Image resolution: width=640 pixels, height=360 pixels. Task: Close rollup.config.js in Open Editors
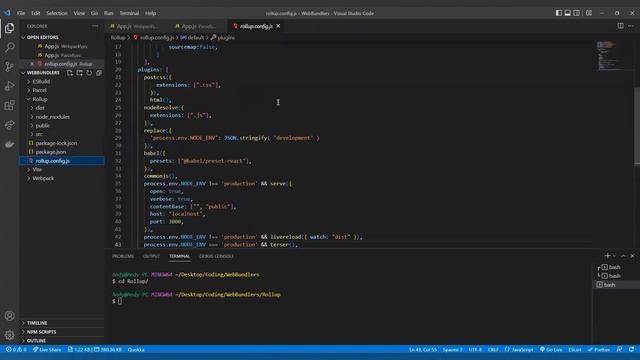(32, 64)
